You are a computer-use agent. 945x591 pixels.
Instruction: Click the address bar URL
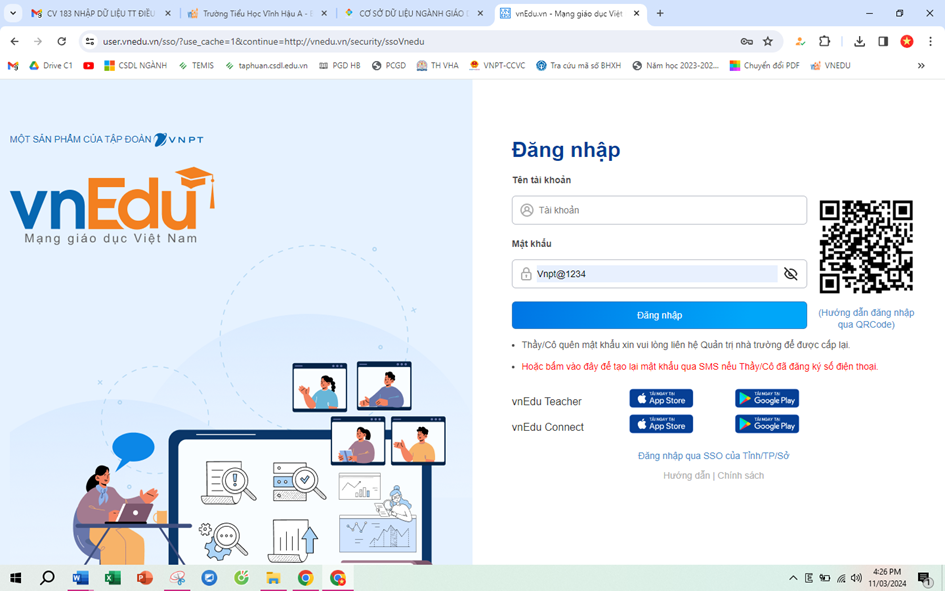pyautogui.click(x=263, y=42)
